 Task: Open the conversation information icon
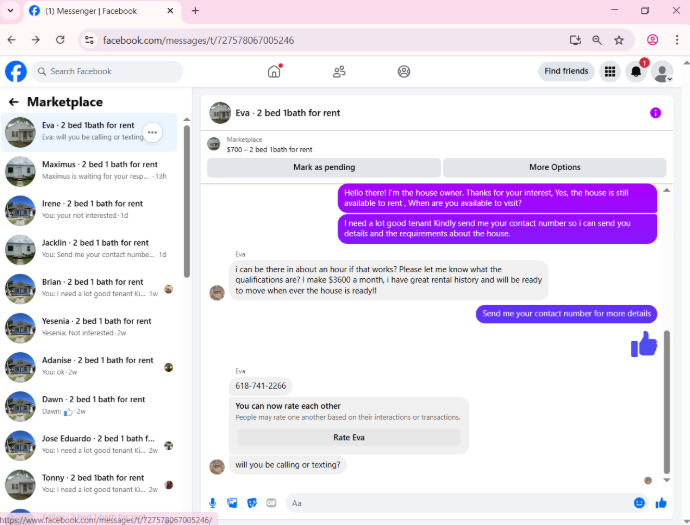[x=655, y=113]
